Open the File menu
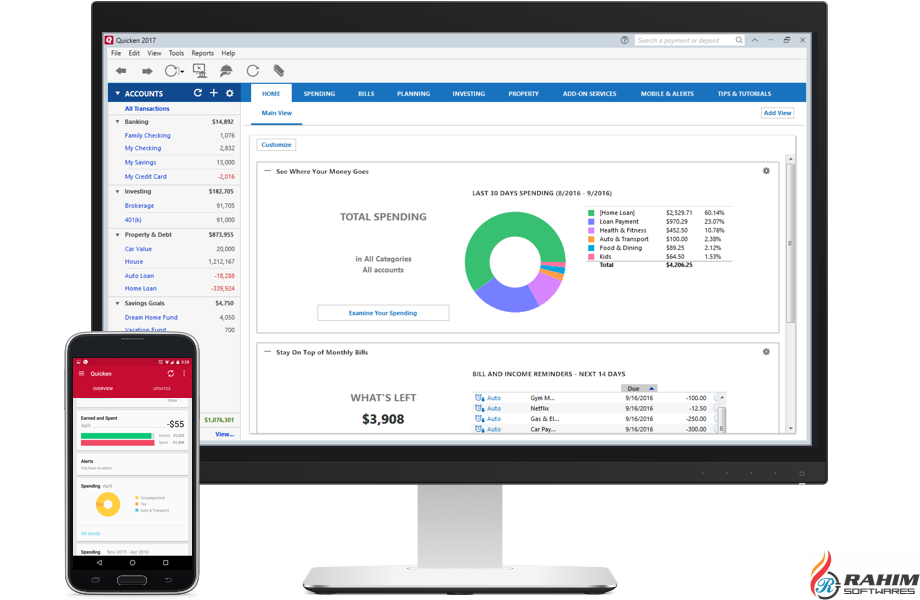Image resolution: width=920 pixels, height=600 pixels. [x=116, y=53]
